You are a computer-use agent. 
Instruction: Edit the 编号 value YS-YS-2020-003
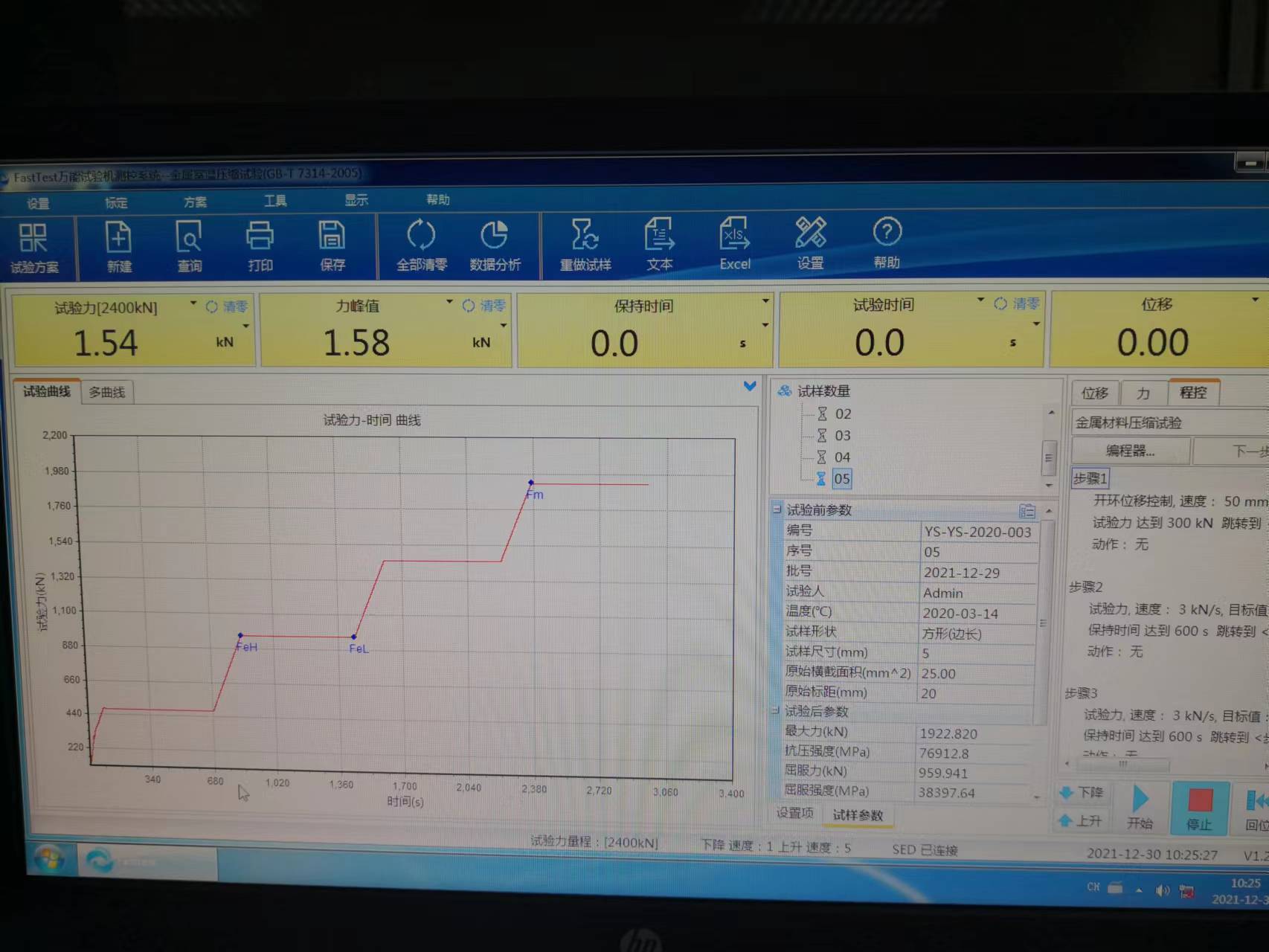point(977,532)
